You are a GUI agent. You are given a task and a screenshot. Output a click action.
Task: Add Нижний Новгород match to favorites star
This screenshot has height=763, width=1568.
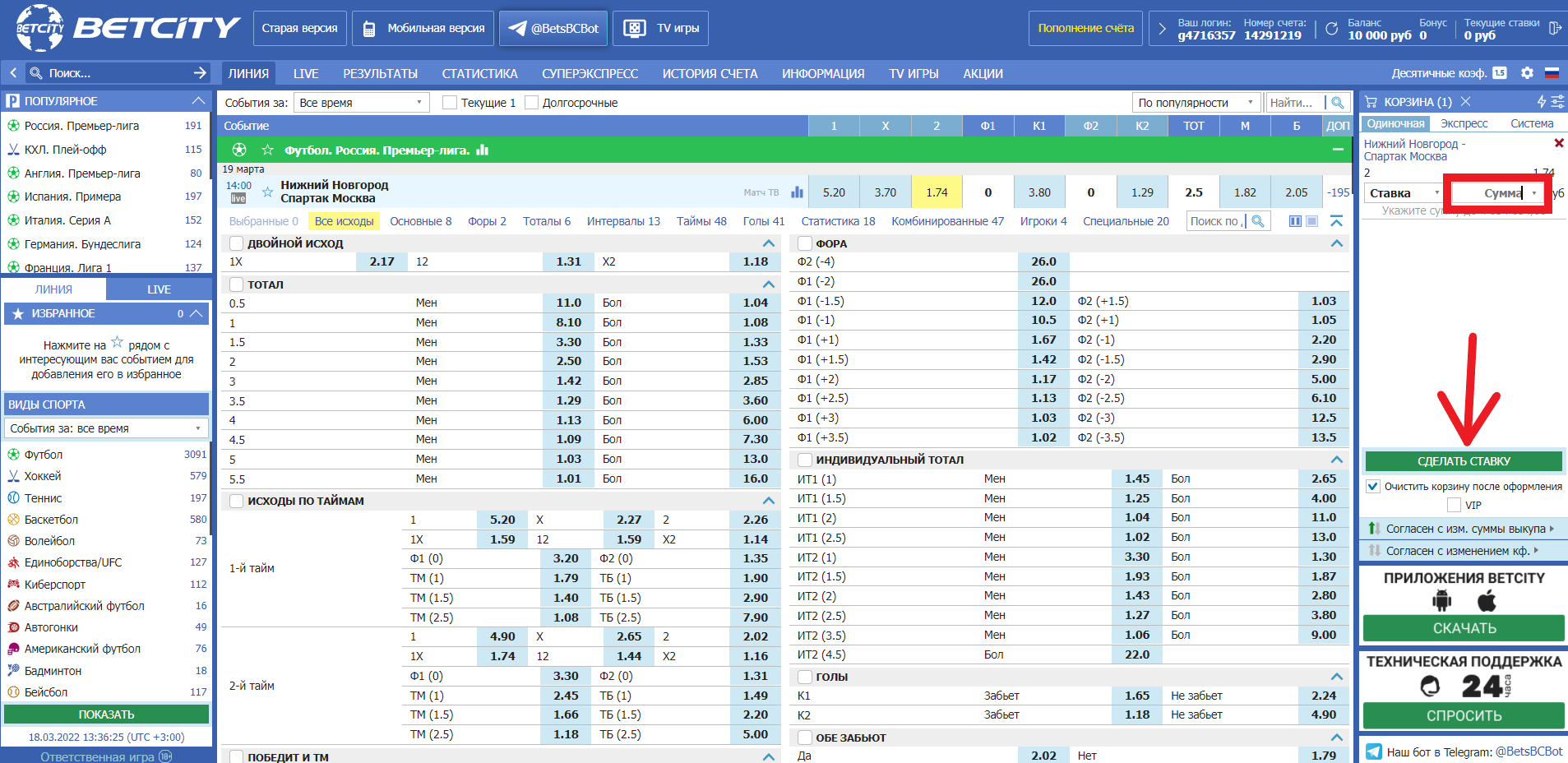click(x=267, y=192)
